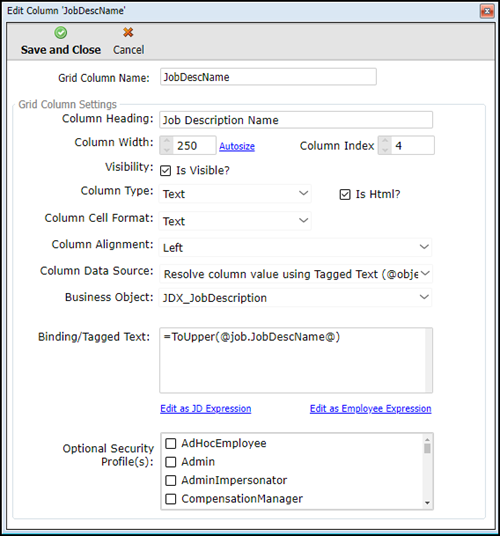Open the Edit as JD Expression link

(206, 408)
